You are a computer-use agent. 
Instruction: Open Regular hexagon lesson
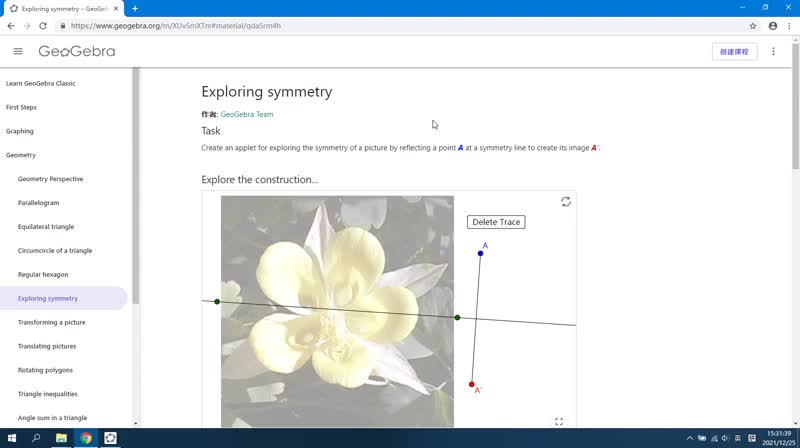pos(43,275)
